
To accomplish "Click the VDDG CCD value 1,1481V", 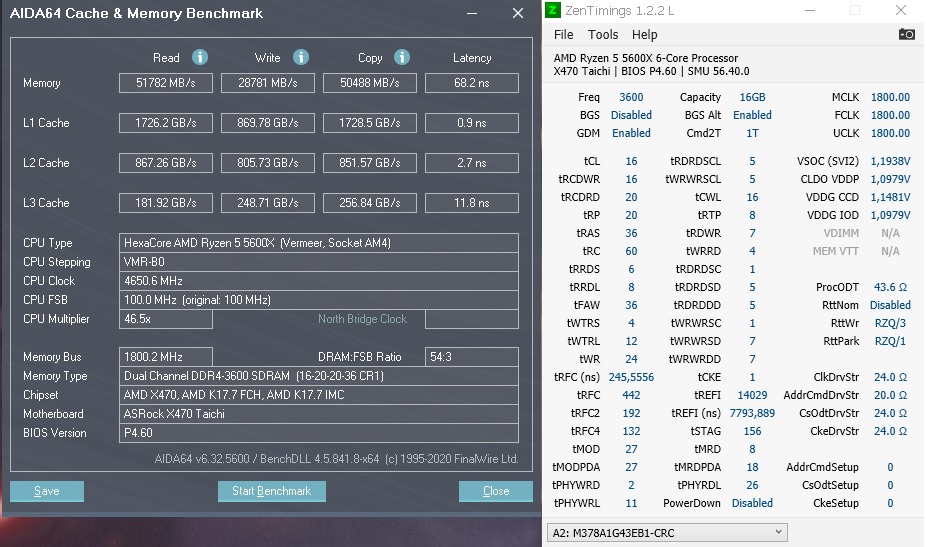I will (x=891, y=197).
